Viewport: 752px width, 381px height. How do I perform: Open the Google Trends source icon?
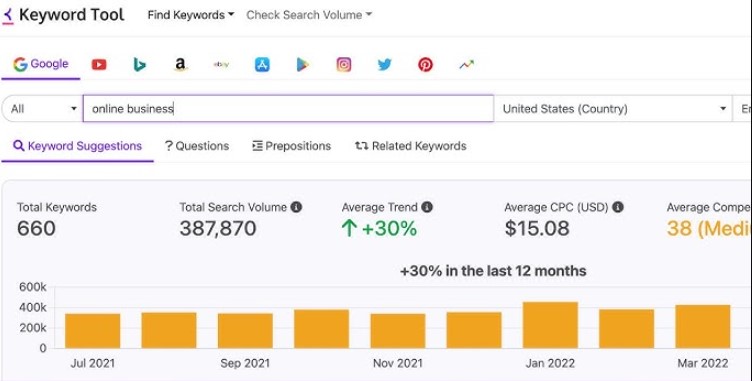coord(467,64)
